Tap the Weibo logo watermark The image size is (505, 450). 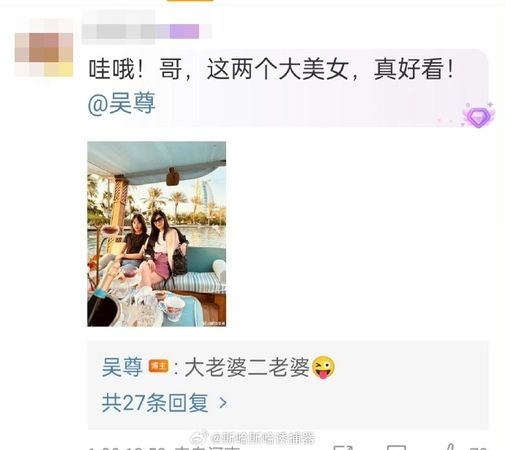(x=200, y=437)
